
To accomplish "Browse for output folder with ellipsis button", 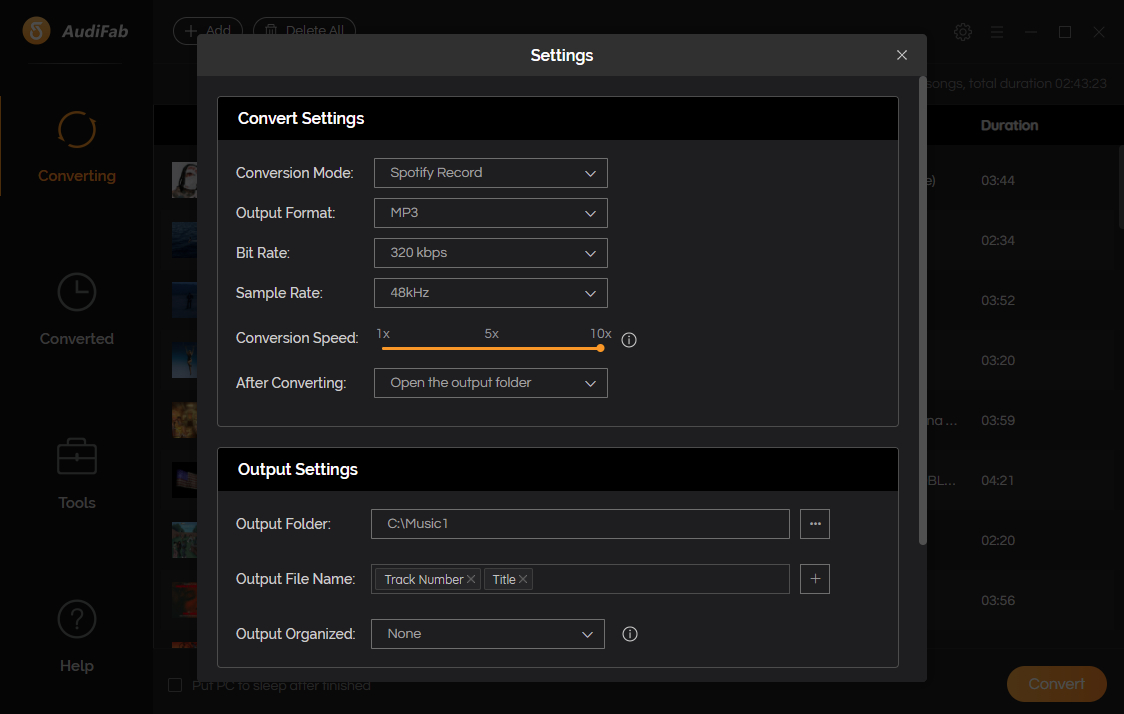I will click(x=815, y=524).
